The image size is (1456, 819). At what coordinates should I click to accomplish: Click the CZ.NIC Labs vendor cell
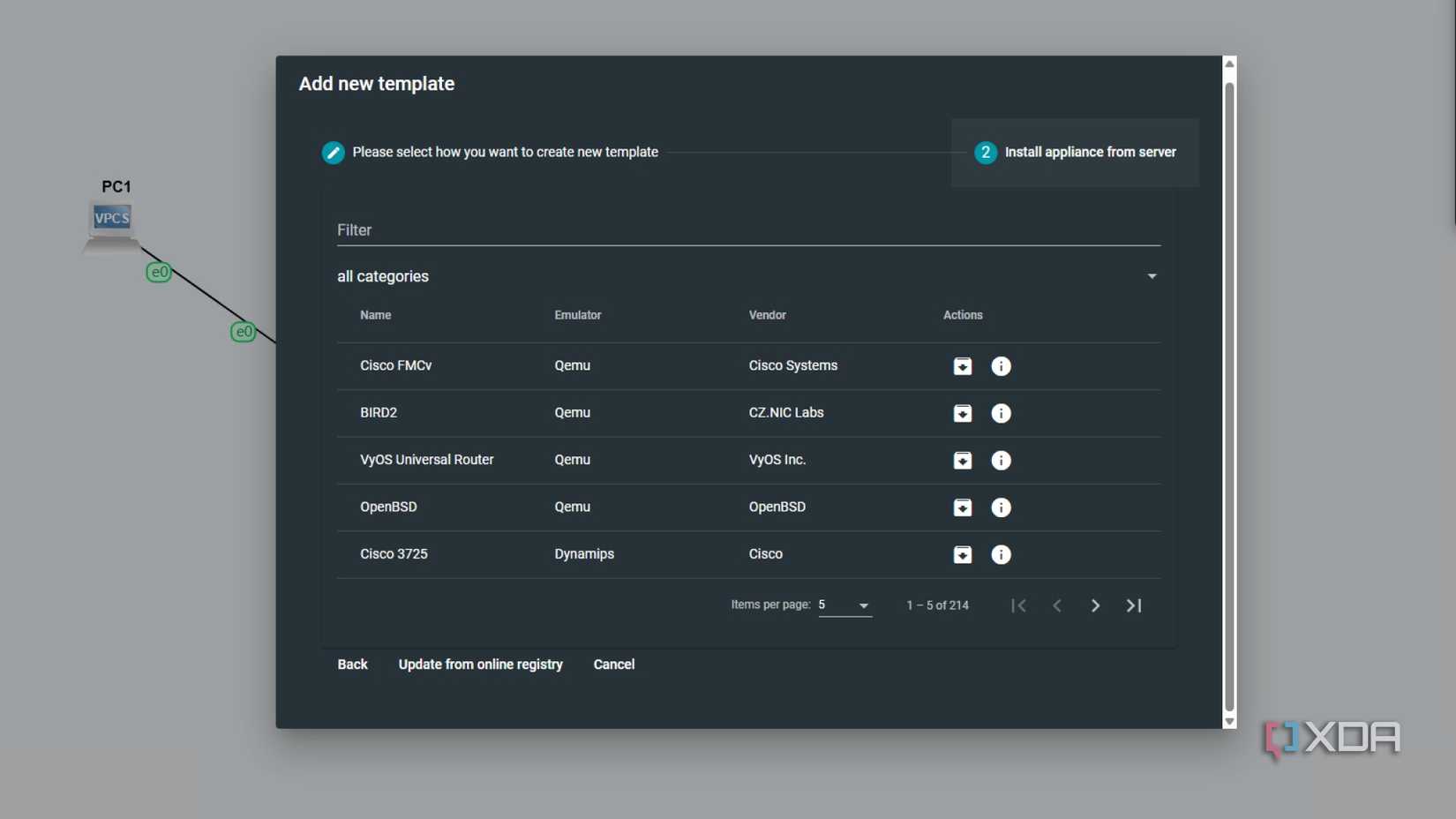pyautogui.click(x=786, y=412)
